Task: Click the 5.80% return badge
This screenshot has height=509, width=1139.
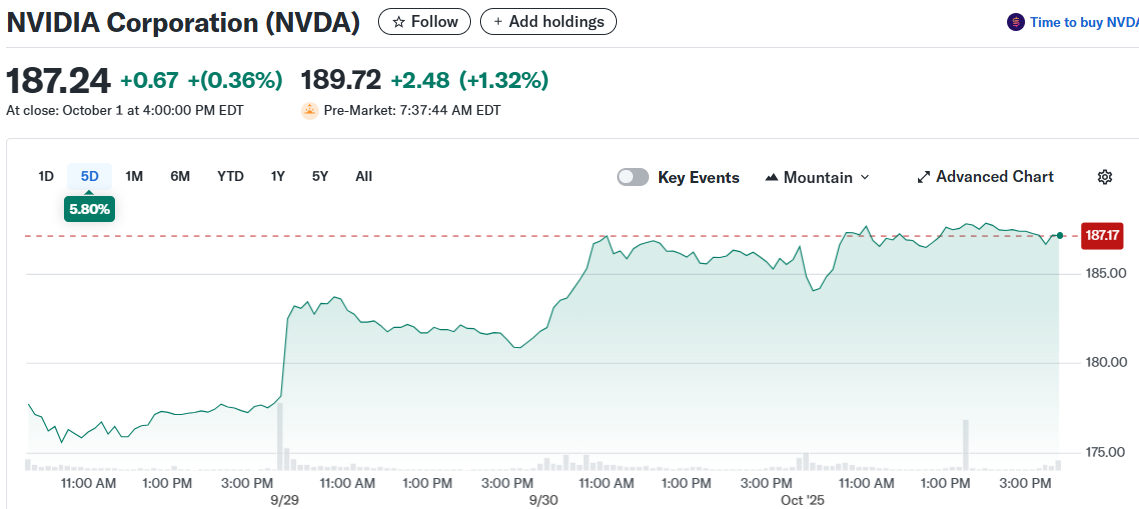Action: 90,209
